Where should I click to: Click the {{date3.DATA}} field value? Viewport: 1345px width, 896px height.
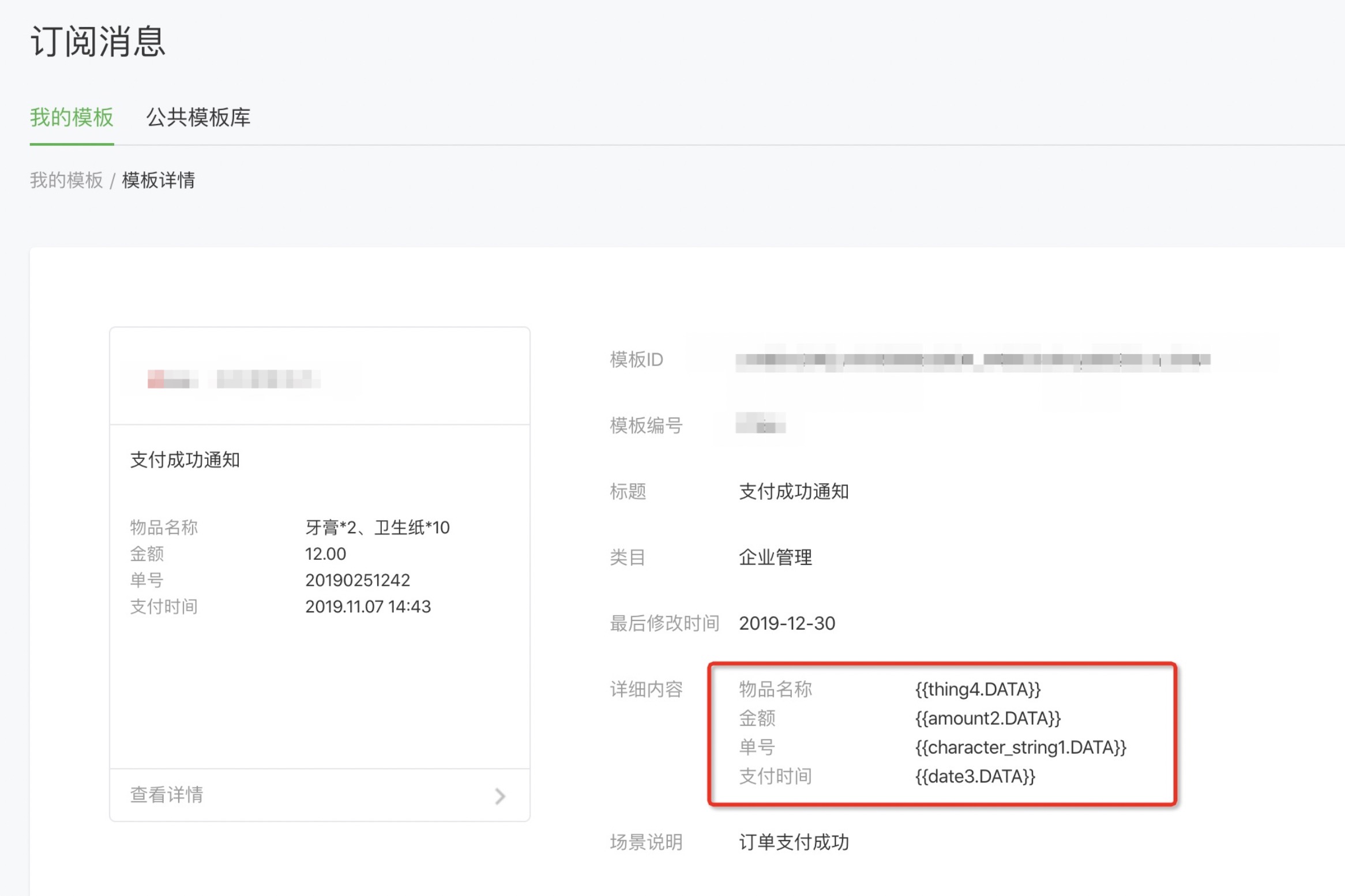975,777
